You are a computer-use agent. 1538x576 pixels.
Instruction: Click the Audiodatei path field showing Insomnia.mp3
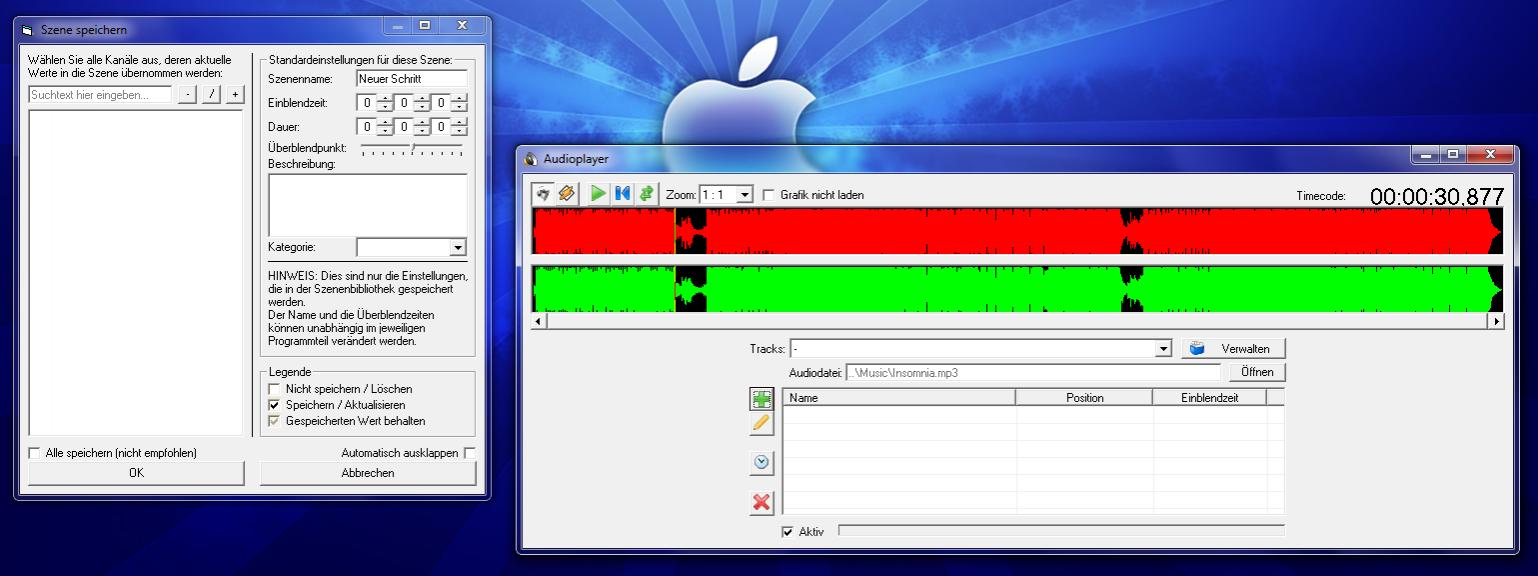coord(1033,372)
